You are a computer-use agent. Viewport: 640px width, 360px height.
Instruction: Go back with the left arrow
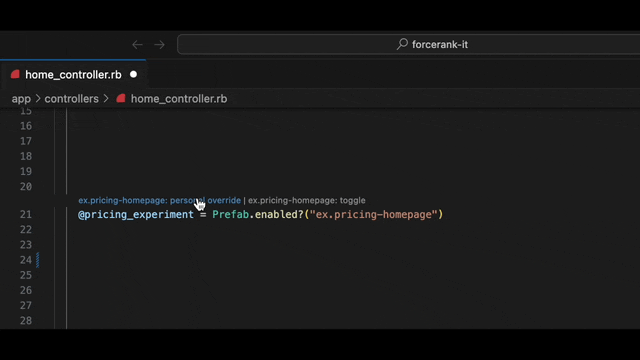[x=137, y=44]
